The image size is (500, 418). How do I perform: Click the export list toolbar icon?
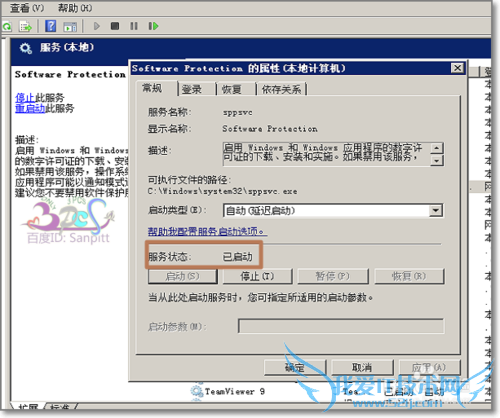coord(25,26)
